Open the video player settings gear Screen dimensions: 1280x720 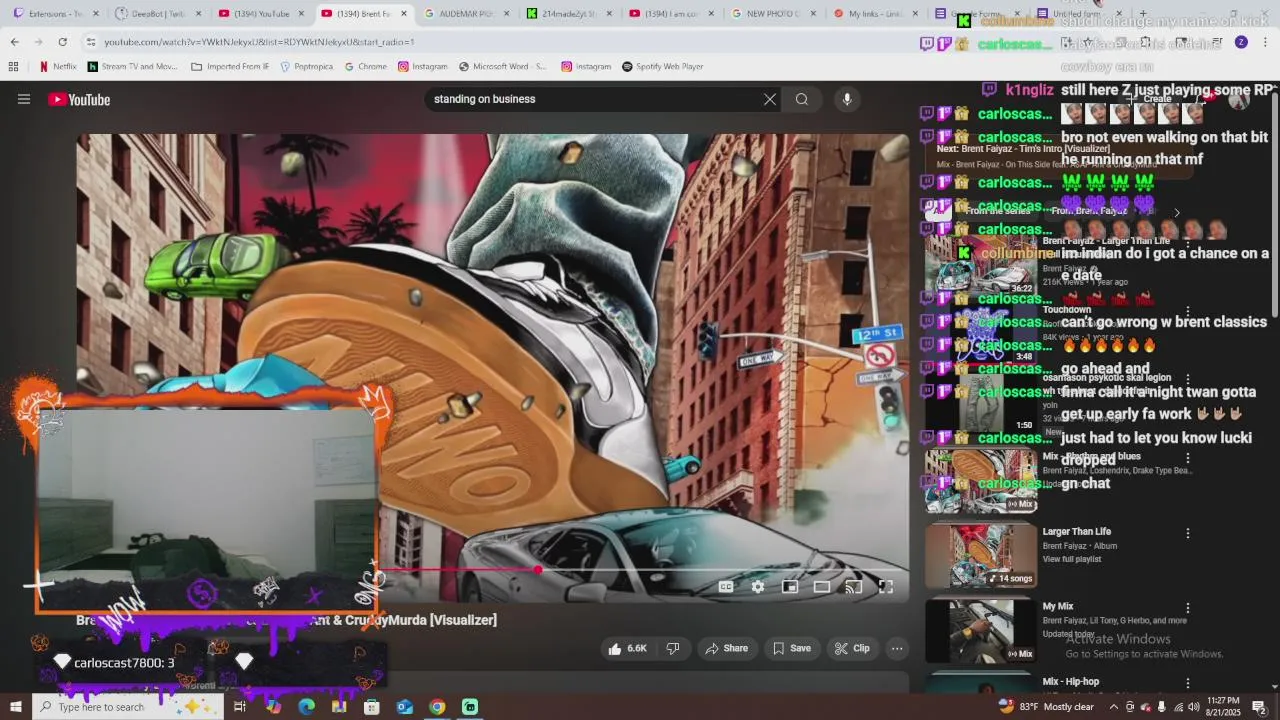coord(758,587)
